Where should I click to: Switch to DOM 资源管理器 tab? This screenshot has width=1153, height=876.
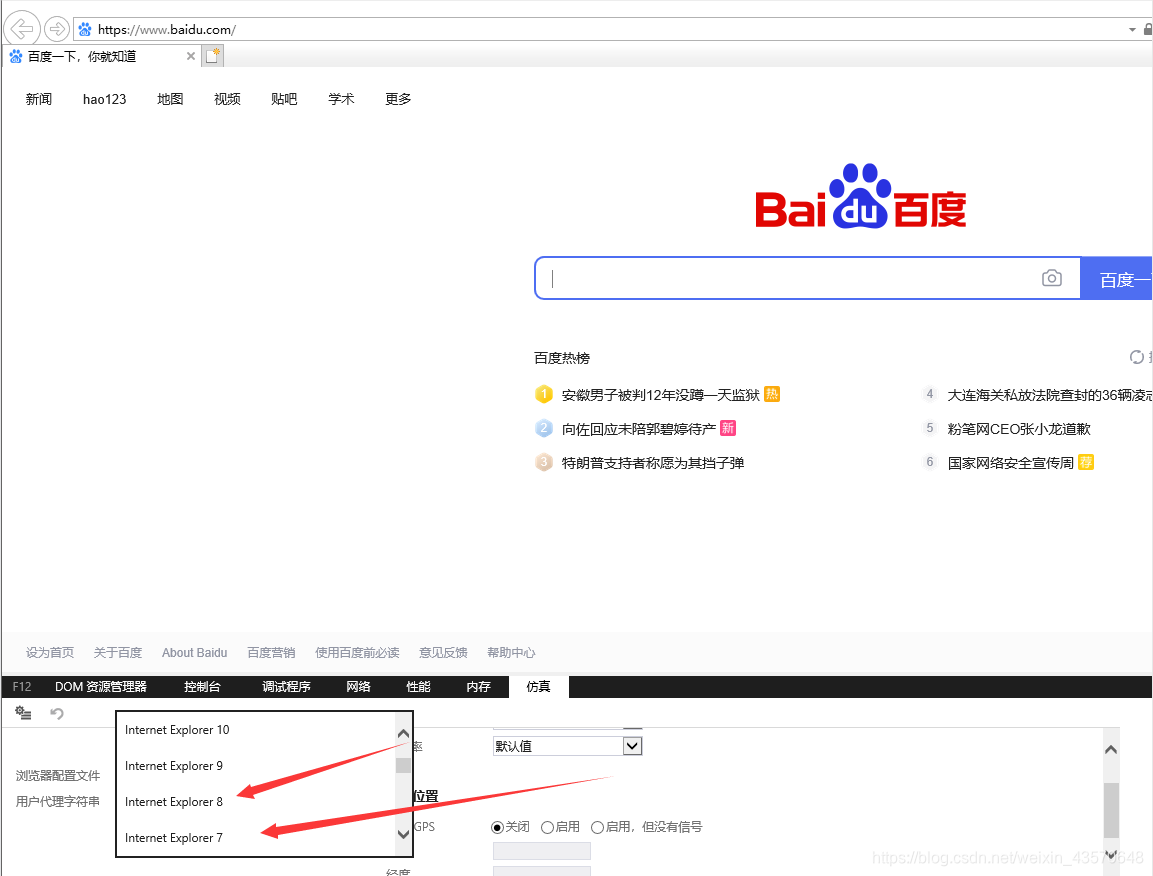coord(101,686)
